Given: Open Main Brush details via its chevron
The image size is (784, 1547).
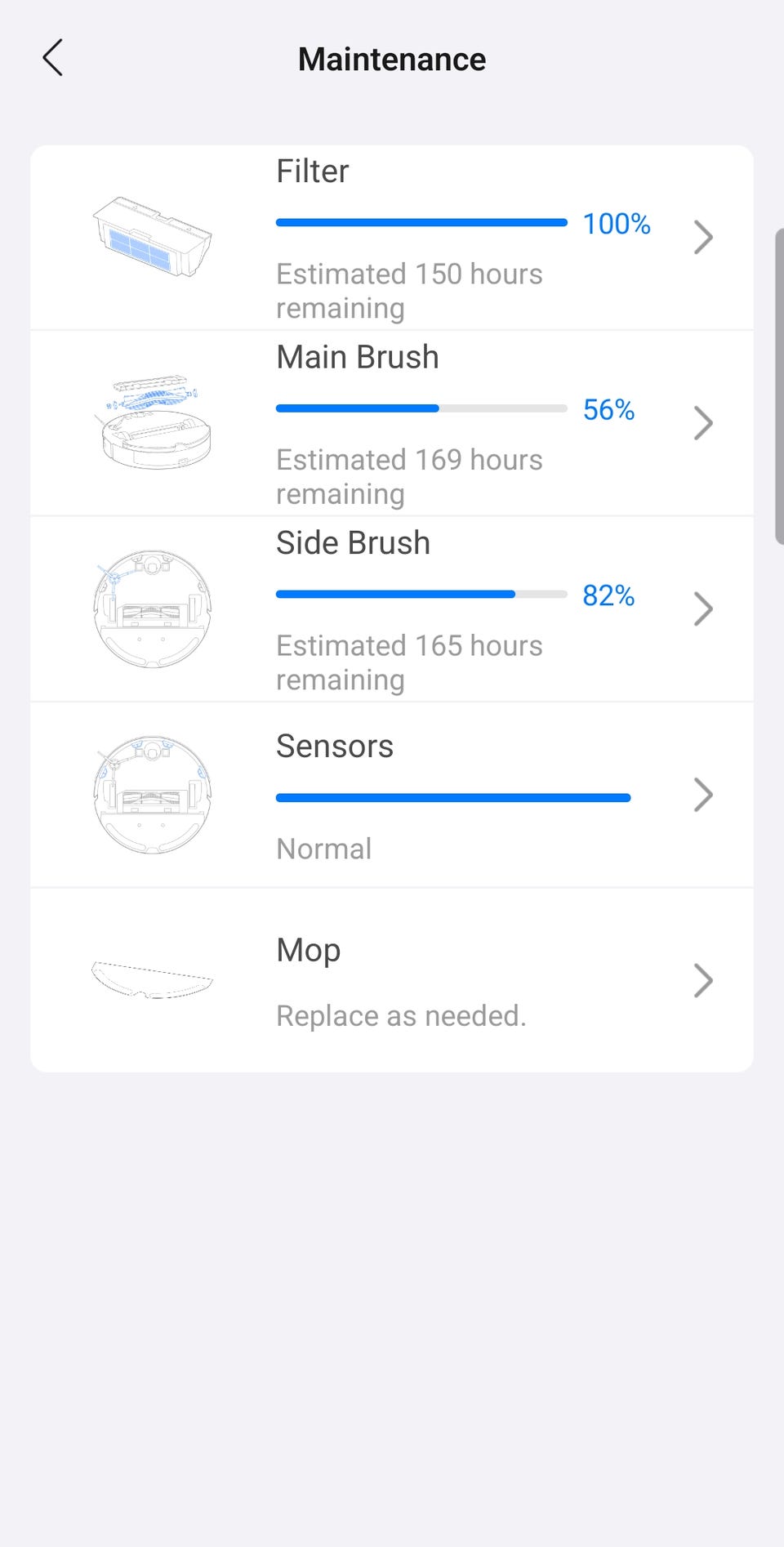Looking at the screenshot, I should [703, 423].
